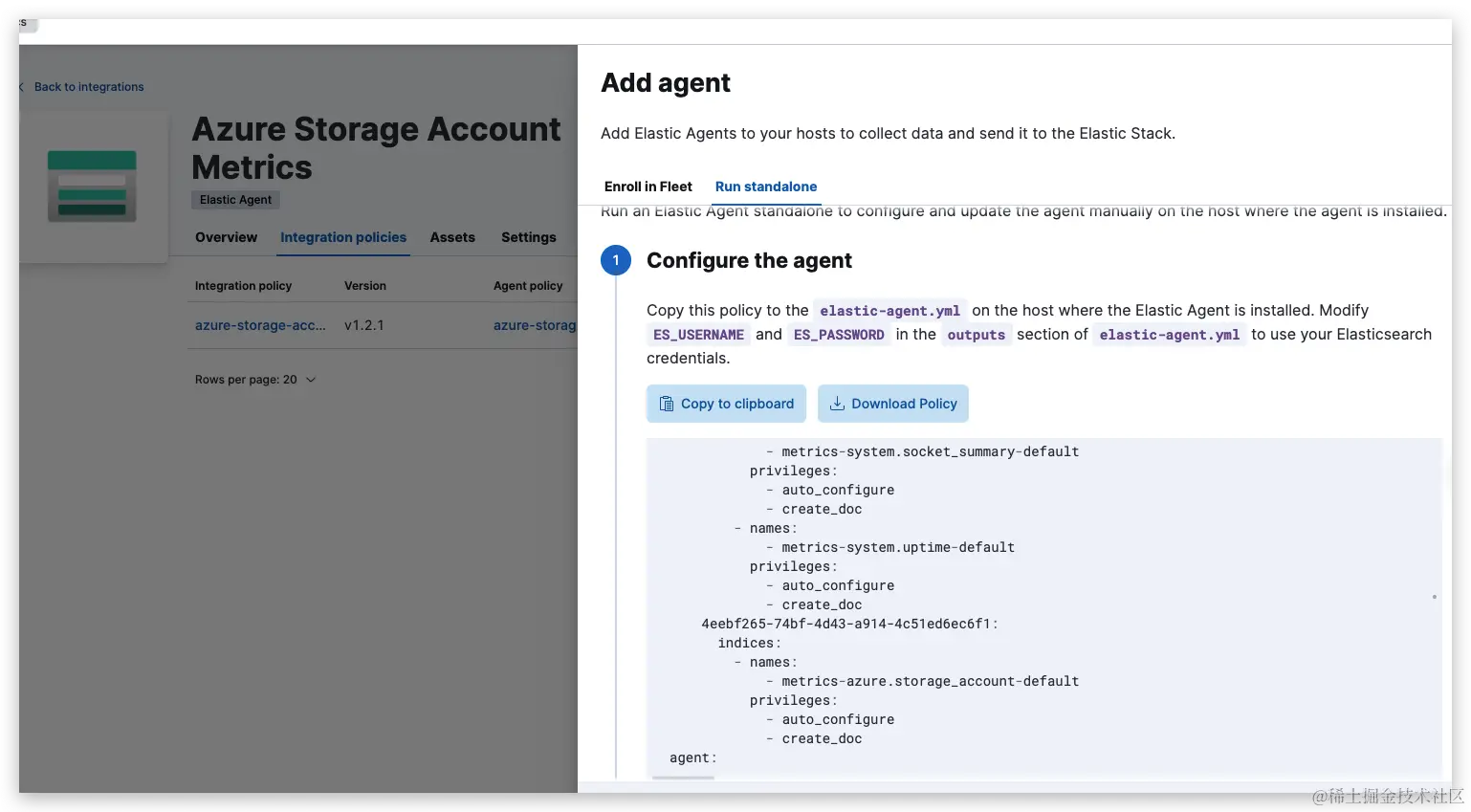This screenshot has width=1471, height=812.
Task: Go to the Assets tab
Action: (x=452, y=237)
